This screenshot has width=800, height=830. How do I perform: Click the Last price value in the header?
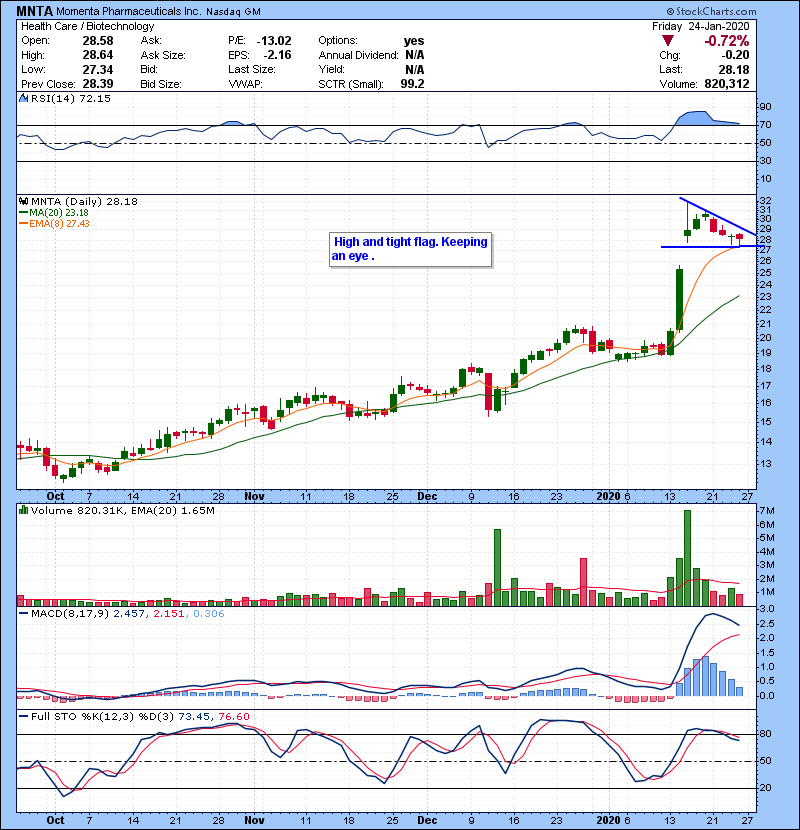[x=734, y=69]
